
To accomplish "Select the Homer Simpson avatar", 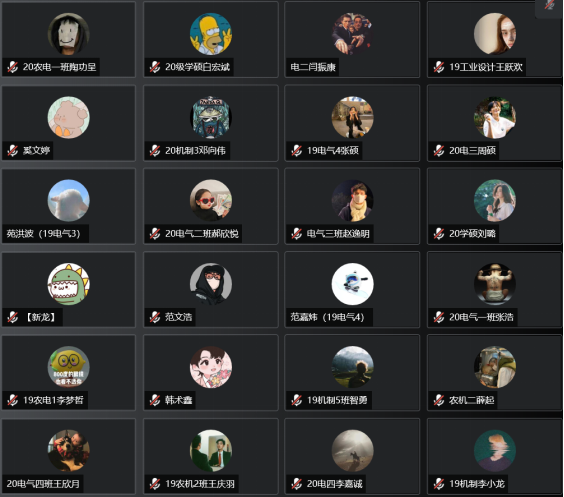I will [211, 34].
